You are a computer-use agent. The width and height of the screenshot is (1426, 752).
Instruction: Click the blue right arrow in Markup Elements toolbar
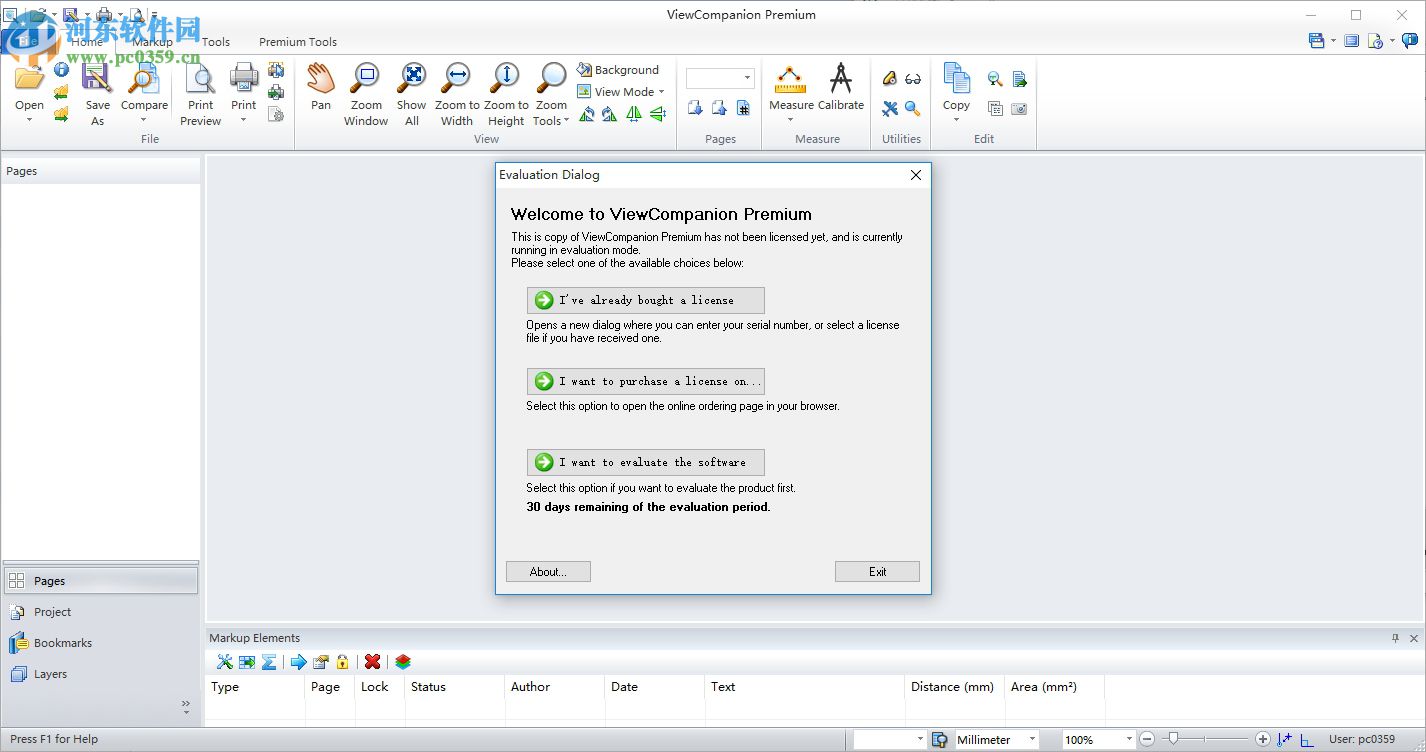(x=298, y=662)
